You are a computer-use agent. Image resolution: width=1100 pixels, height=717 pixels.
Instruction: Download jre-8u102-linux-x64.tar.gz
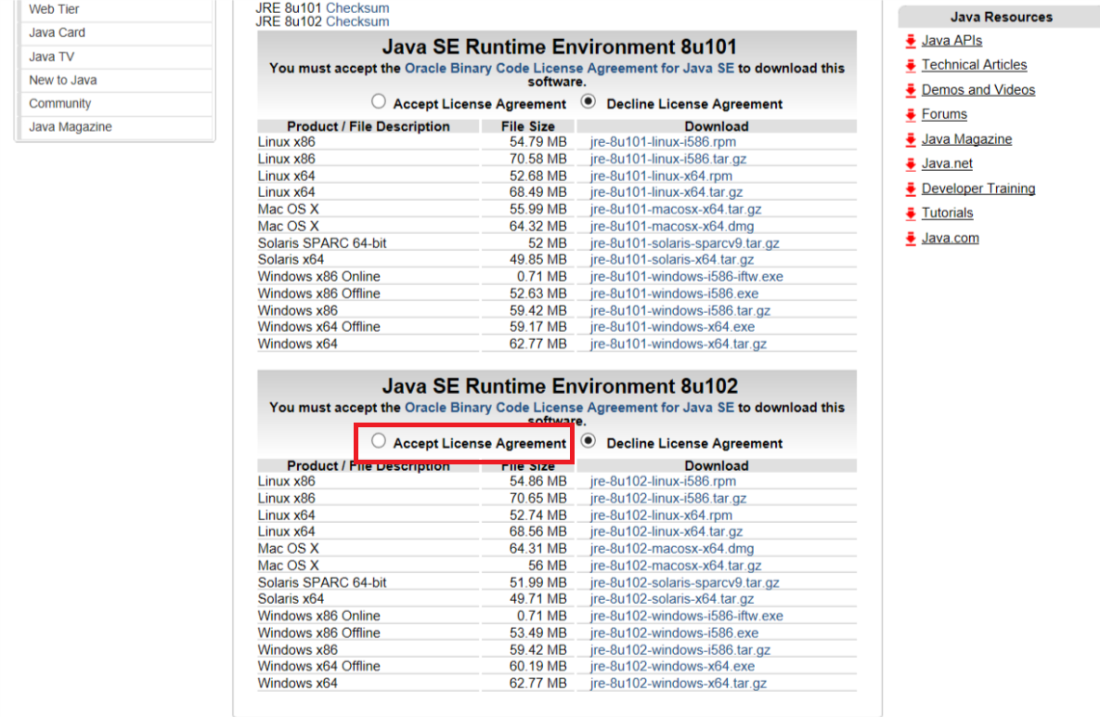click(666, 532)
